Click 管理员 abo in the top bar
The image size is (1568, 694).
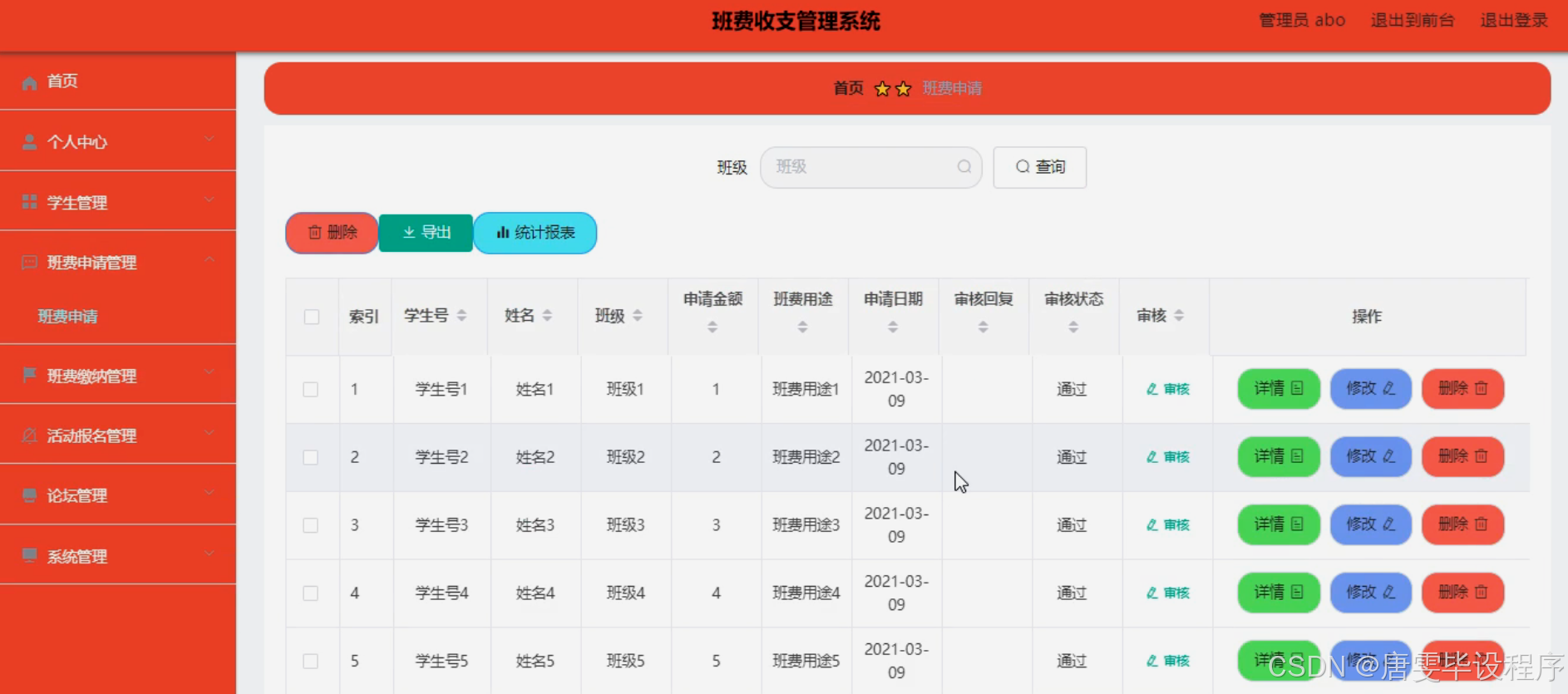1302,21
